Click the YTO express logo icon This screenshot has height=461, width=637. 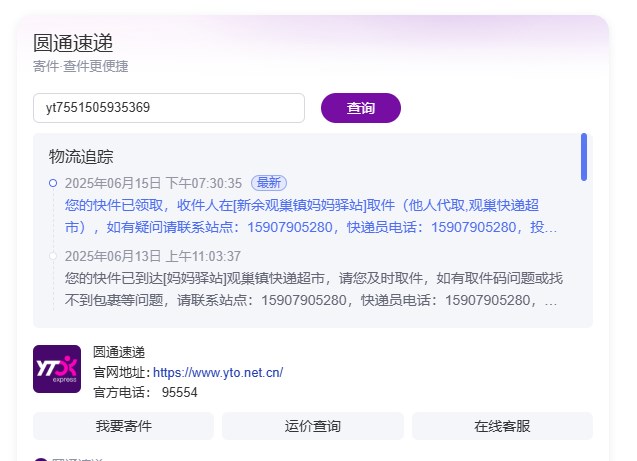tap(57, 369)
